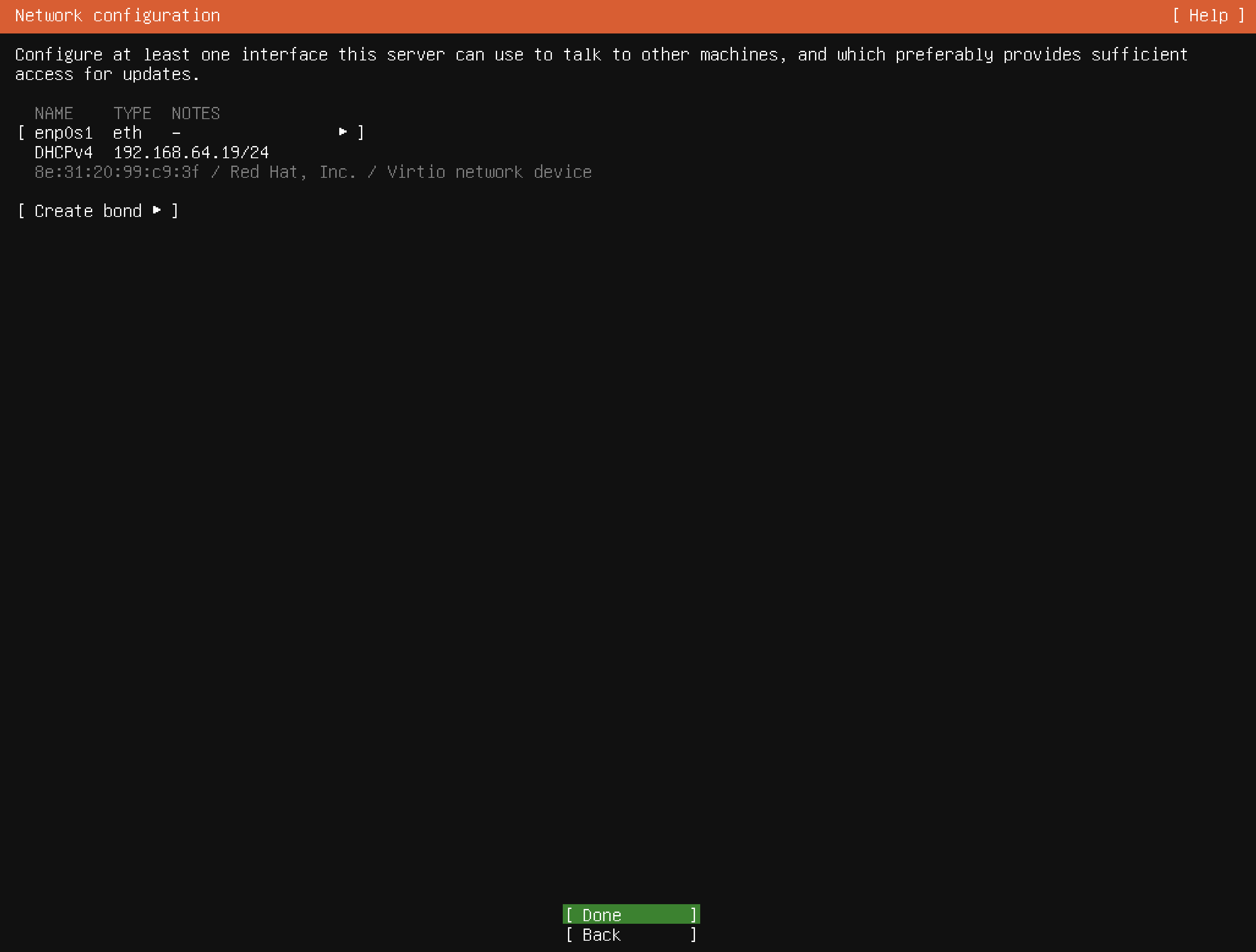Click the DHCPv4 label

(x=63, y=153)
